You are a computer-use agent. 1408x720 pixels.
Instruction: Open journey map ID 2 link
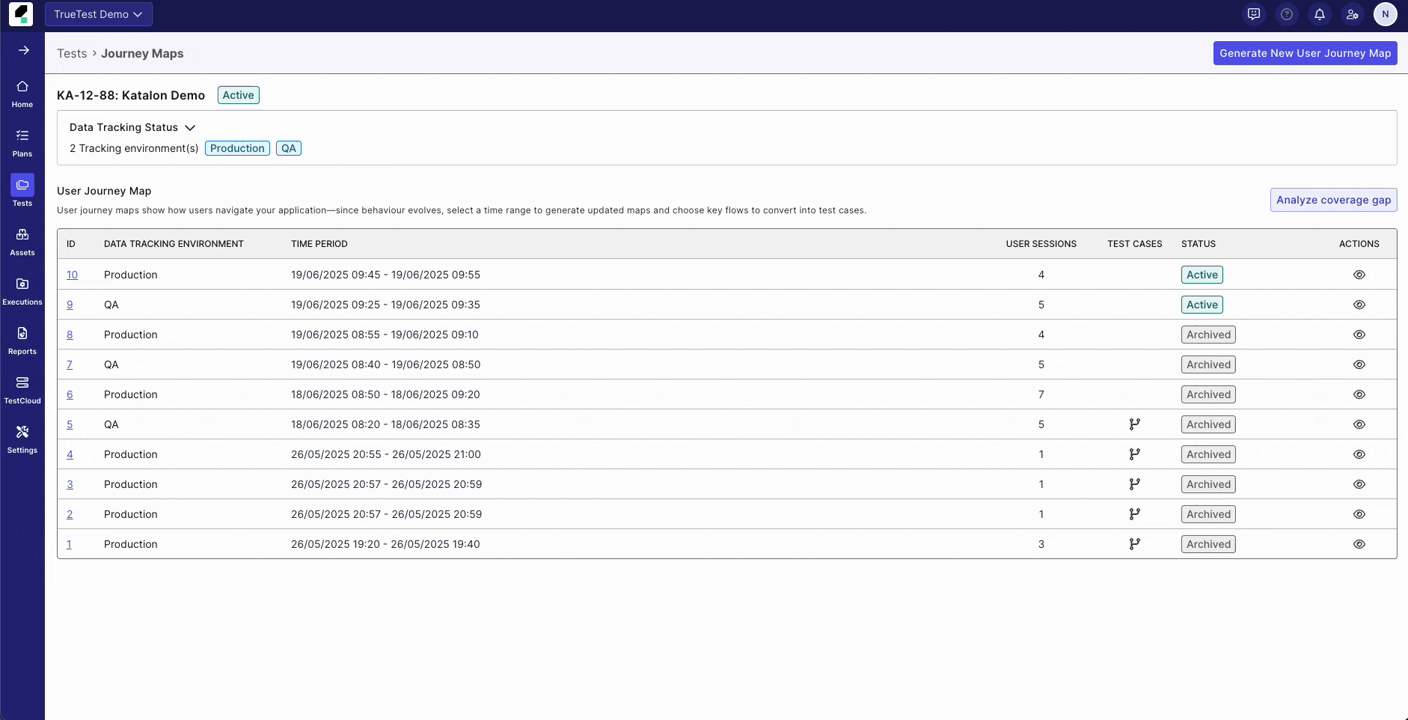coord(70,514)
